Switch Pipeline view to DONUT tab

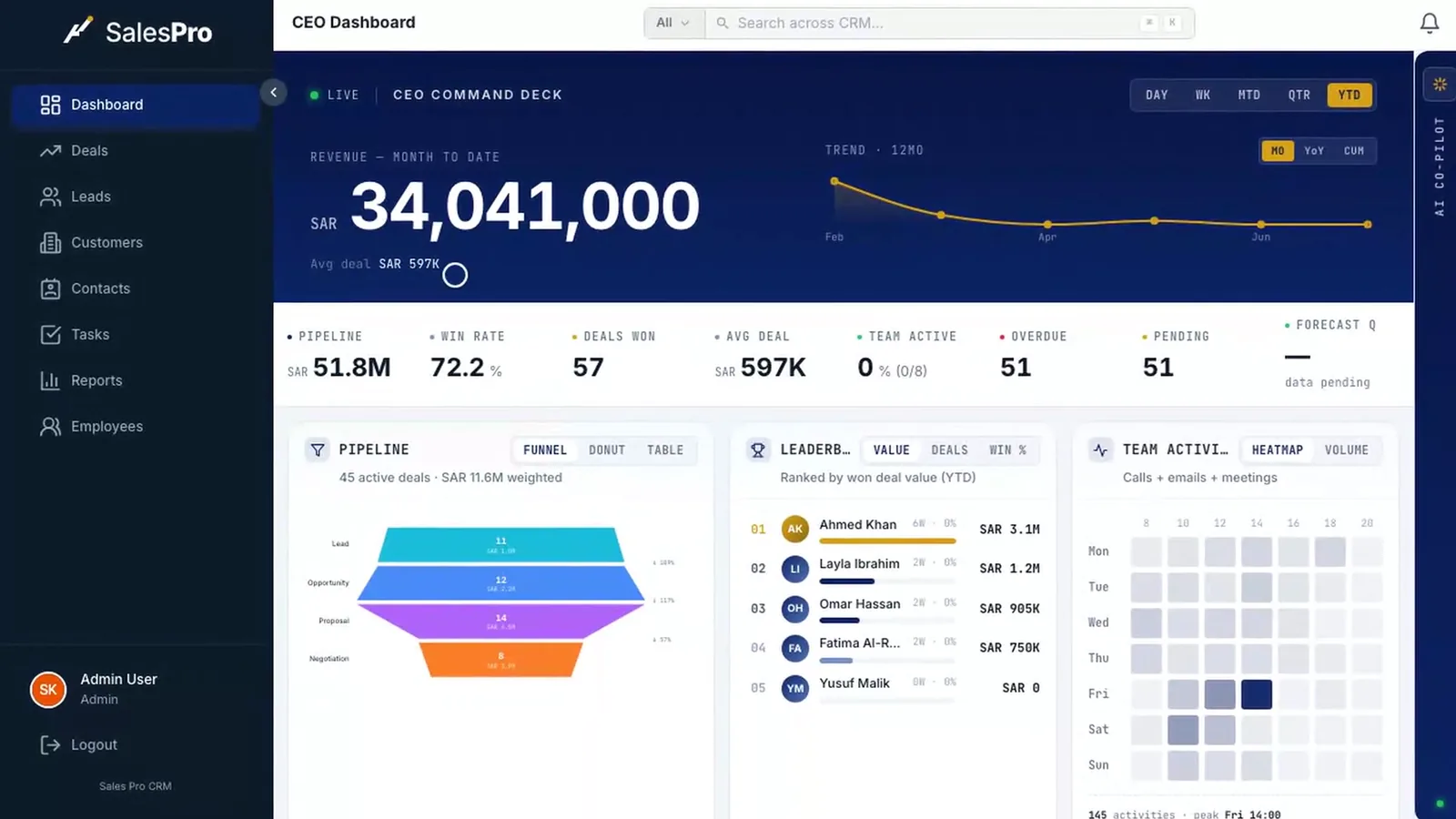coord(607,450)
